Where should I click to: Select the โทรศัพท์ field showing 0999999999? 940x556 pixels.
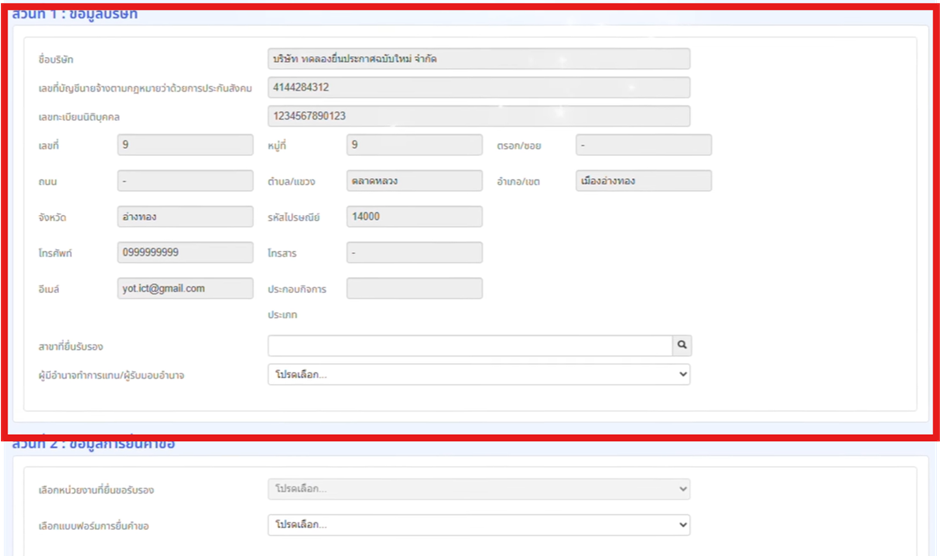(x=185, y=253)
